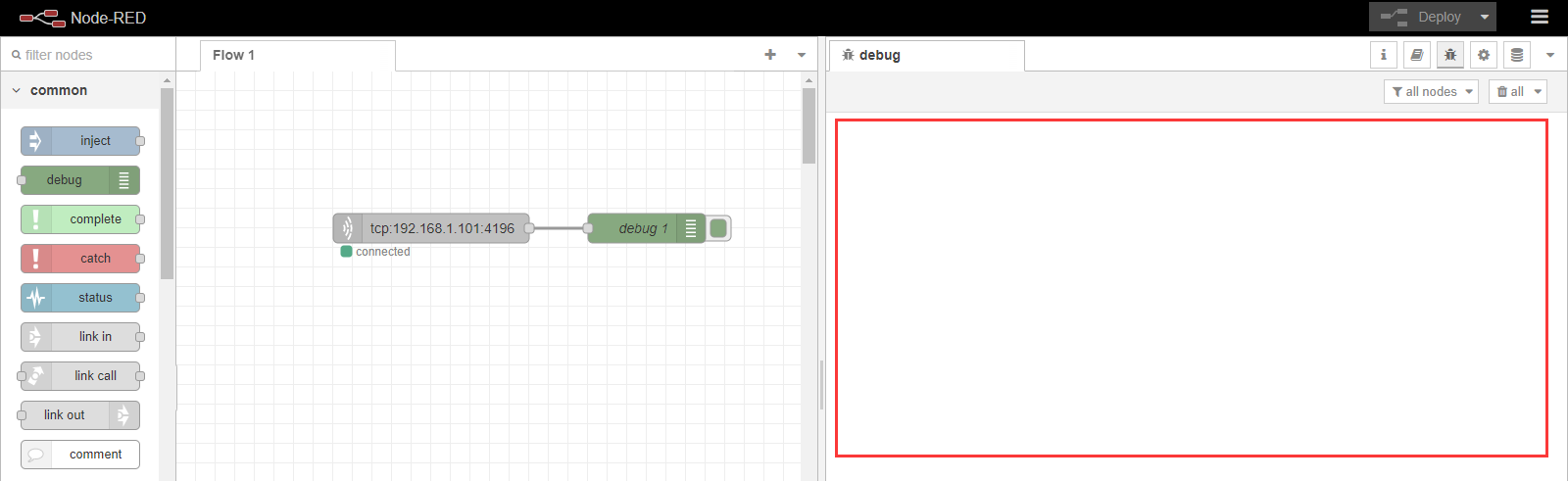
Task: Add a new flow tab with plus
Action: (770, 55)
